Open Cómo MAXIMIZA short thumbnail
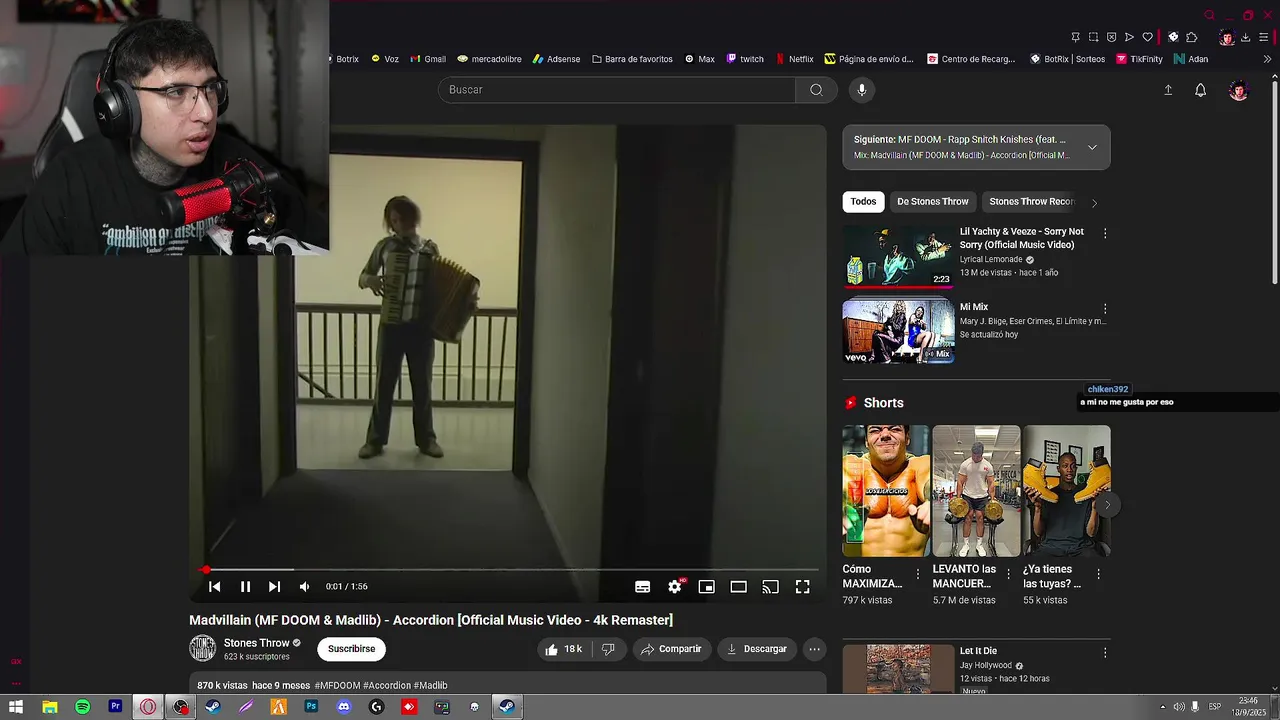 point(886,491)
